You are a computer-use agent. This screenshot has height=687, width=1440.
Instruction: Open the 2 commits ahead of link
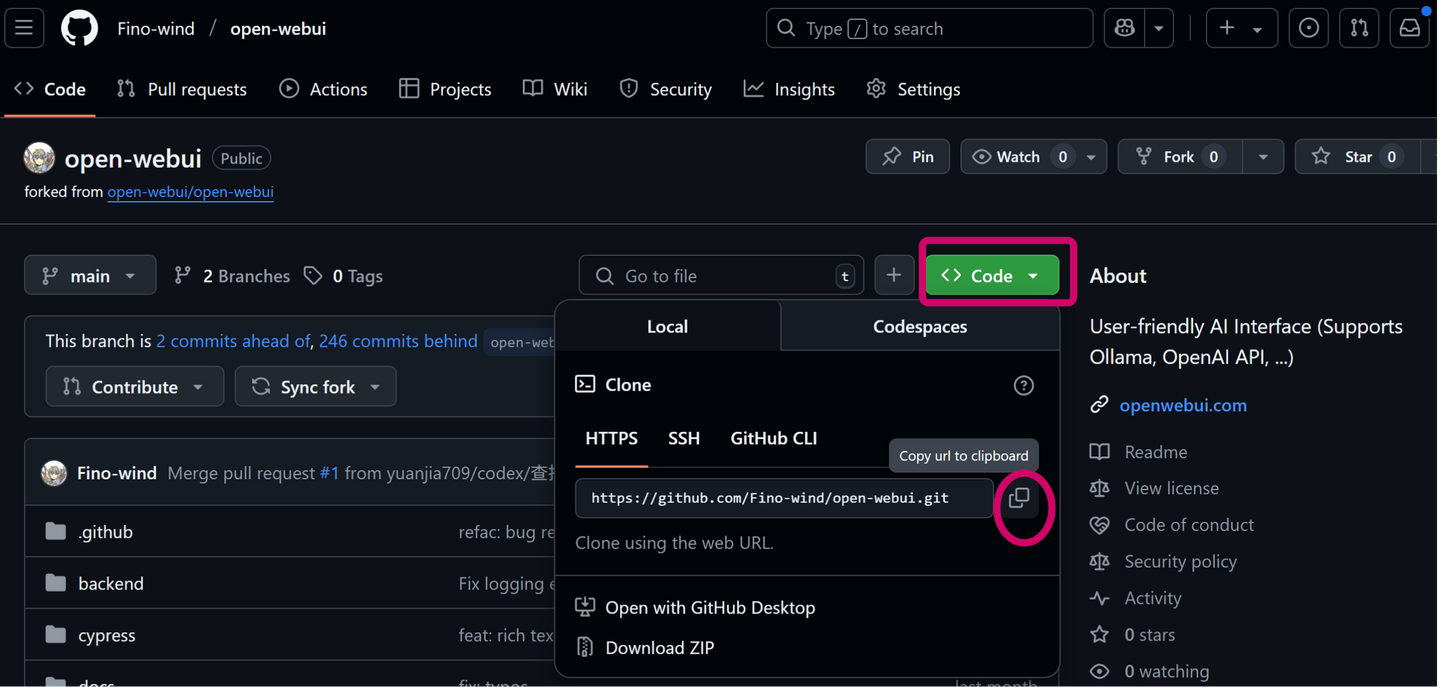point(233,341)
